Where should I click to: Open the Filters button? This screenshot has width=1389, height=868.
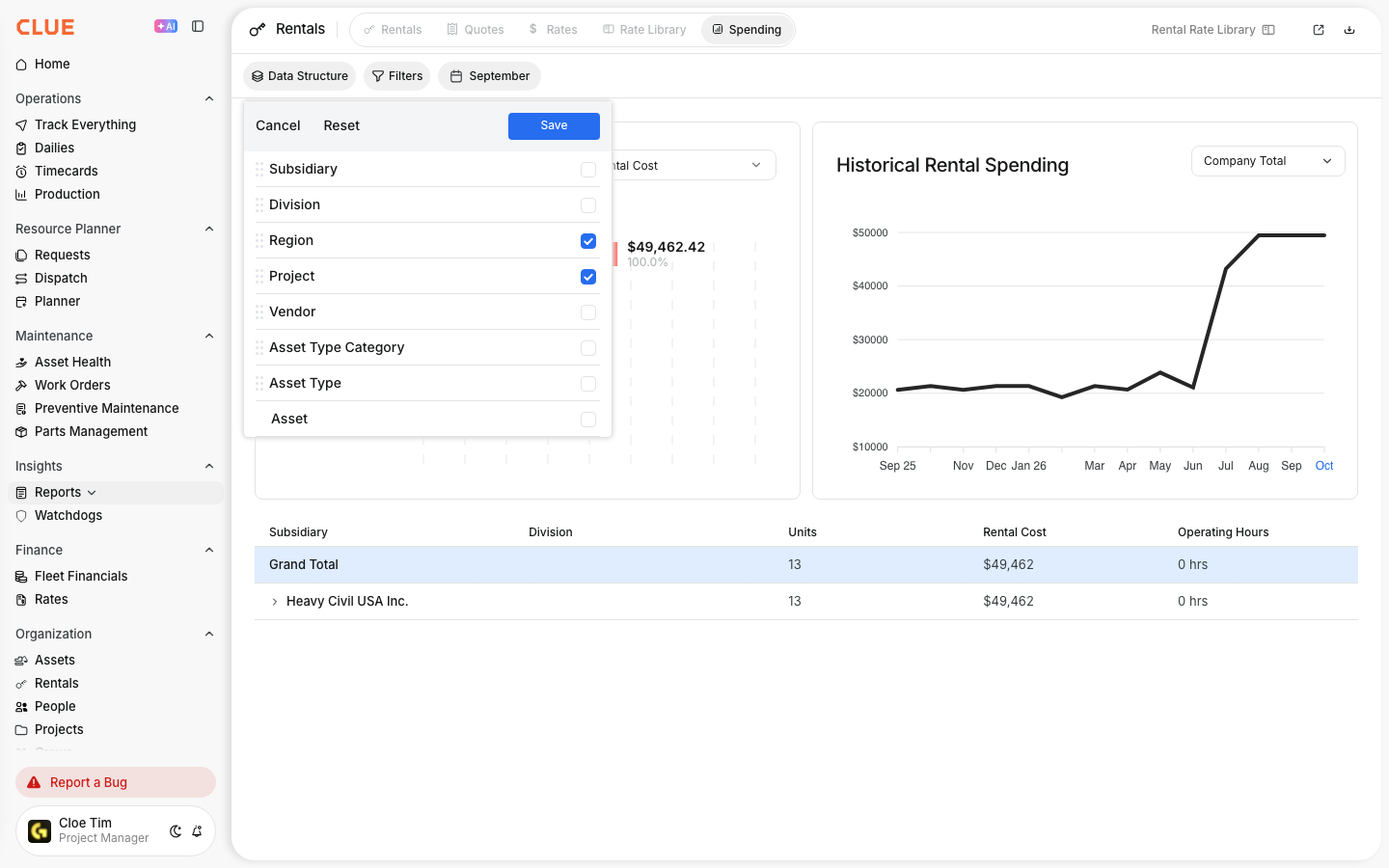tap(396, 76)
